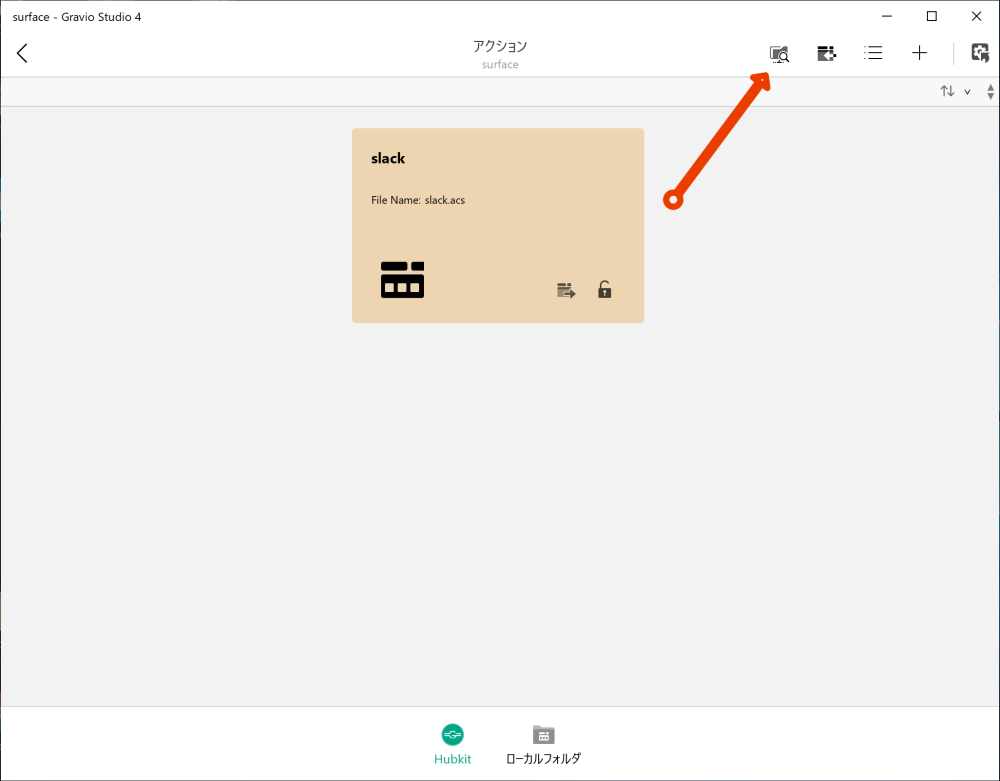This screenshot has width=1000, height=781.
Task: Select the Hubkit tab
Action: (453, 744)
